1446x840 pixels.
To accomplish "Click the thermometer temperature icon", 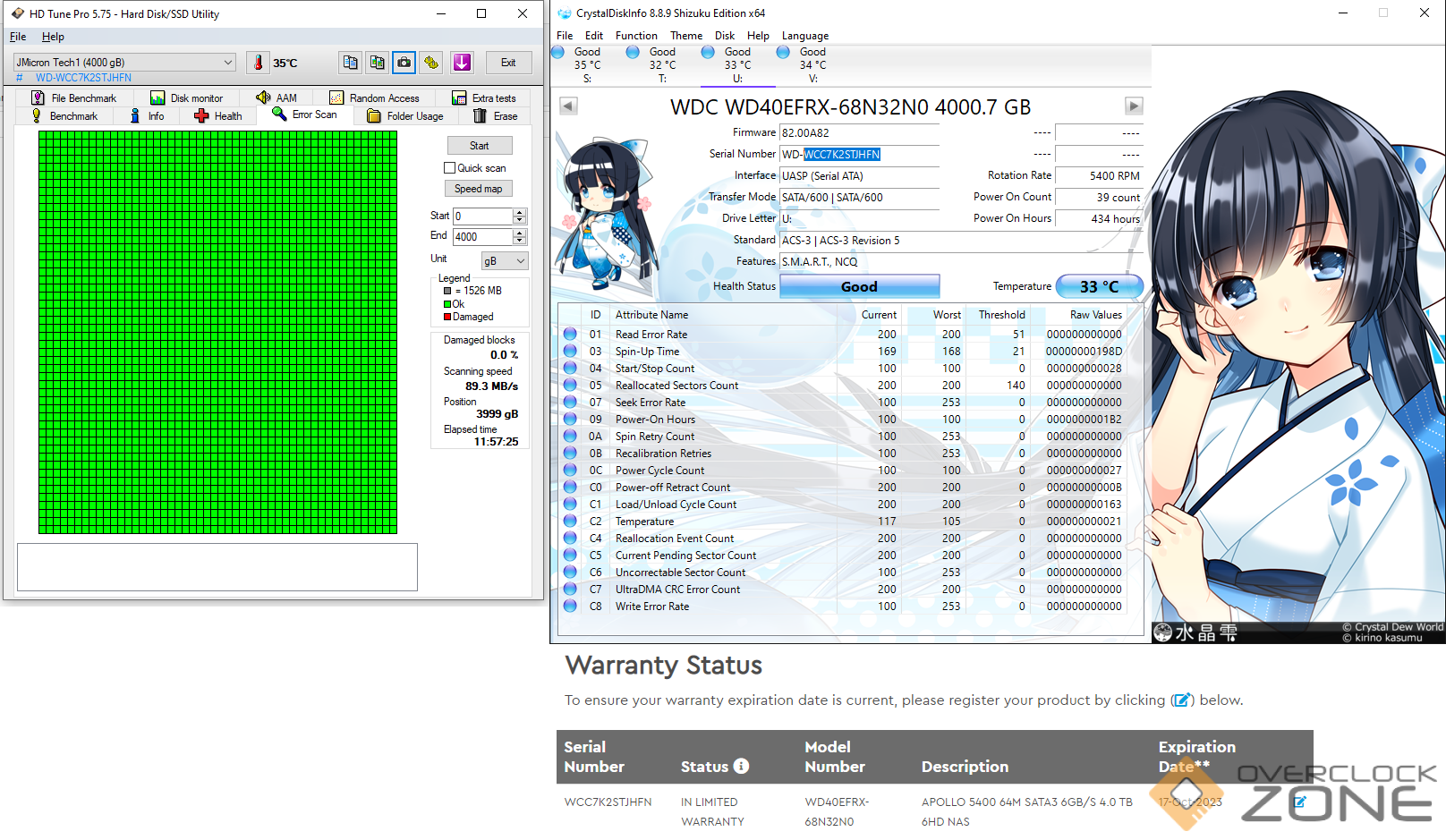I will tap(259, 63).
